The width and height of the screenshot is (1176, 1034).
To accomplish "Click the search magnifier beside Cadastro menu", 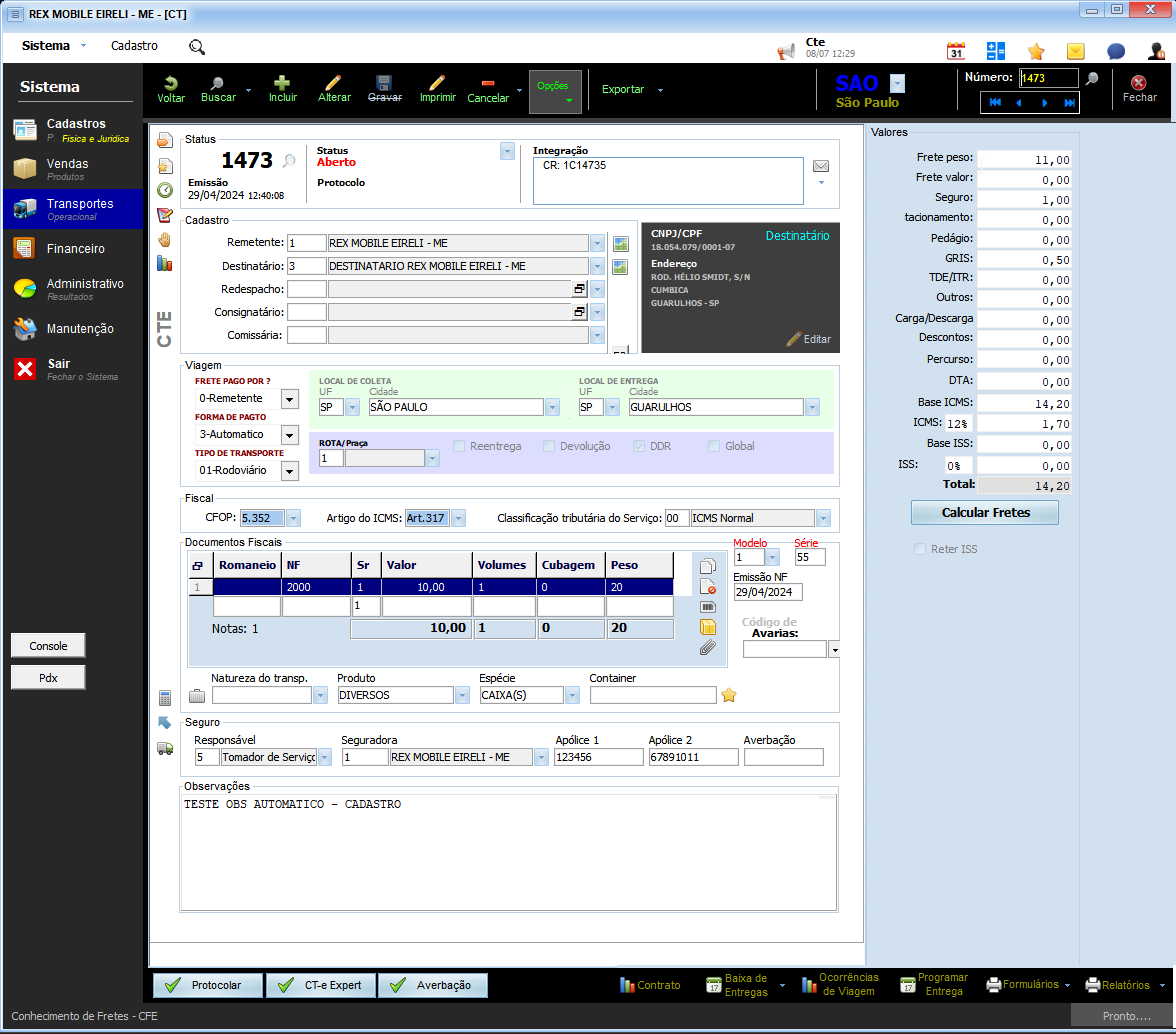I will pyautogui.click(x=196, y=46).
